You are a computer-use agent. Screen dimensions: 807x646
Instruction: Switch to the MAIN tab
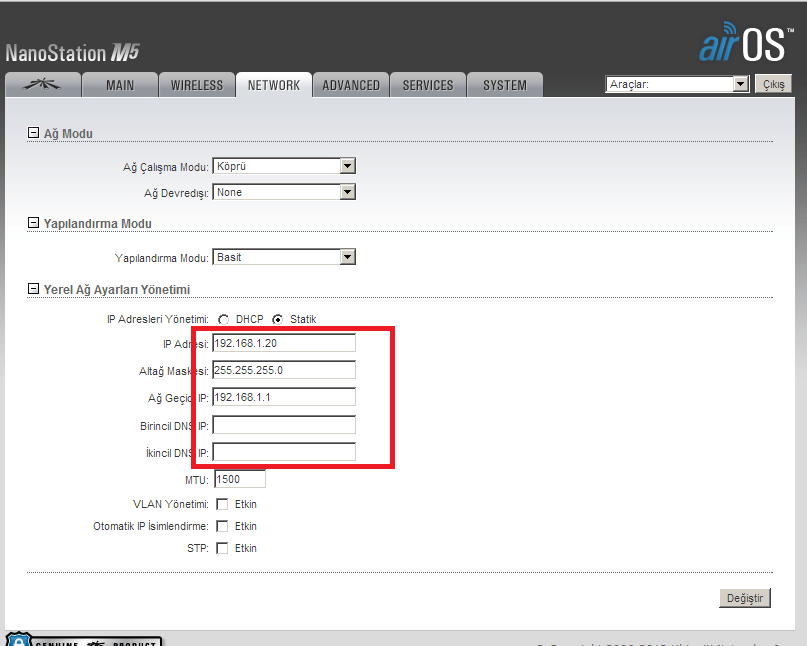click(x=120, y=85)
